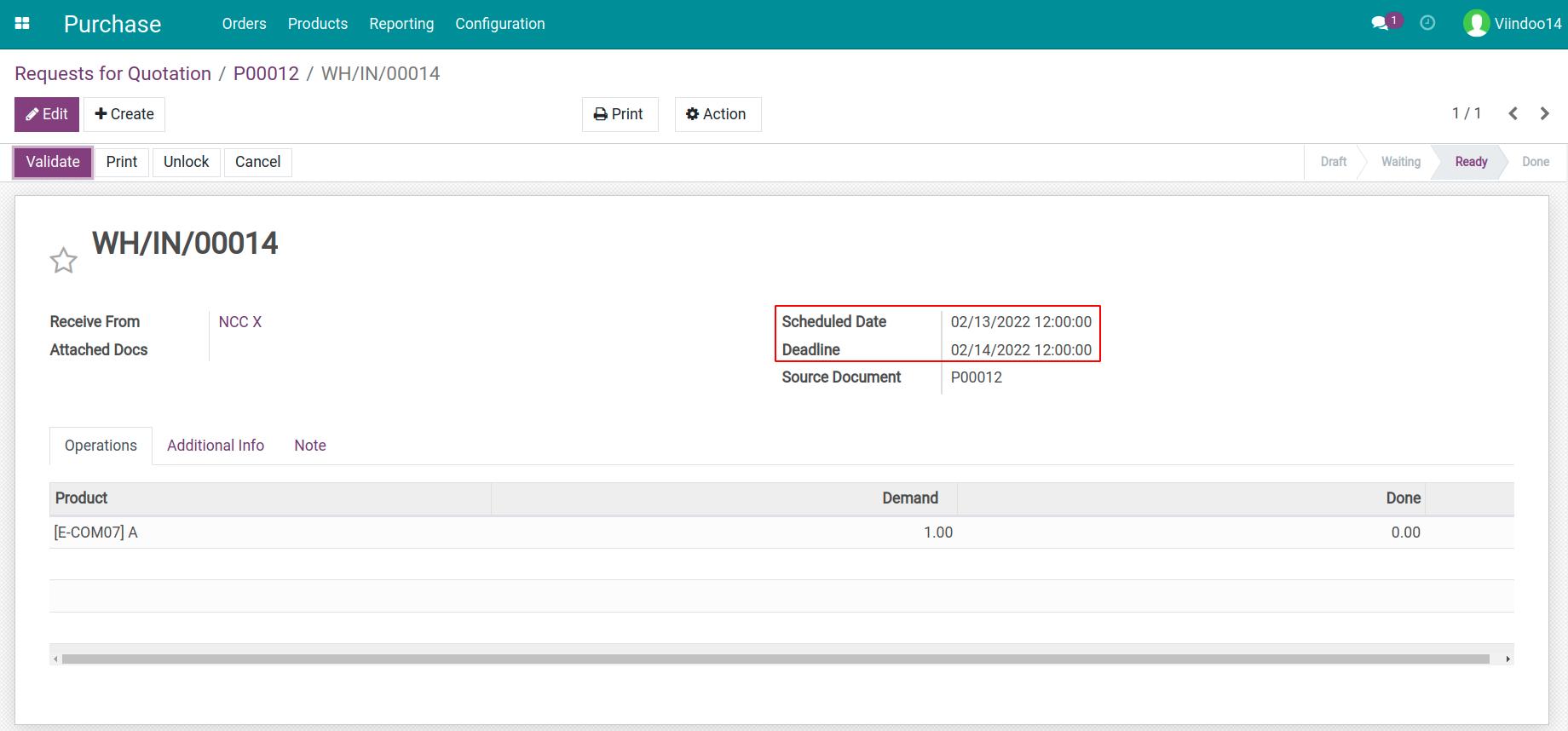Go to next record arrow

[x=1544, y=113]
